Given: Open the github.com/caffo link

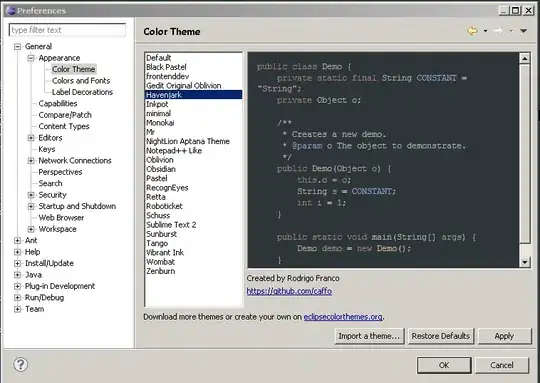Looking at the screenshot, I should point(289,291).
